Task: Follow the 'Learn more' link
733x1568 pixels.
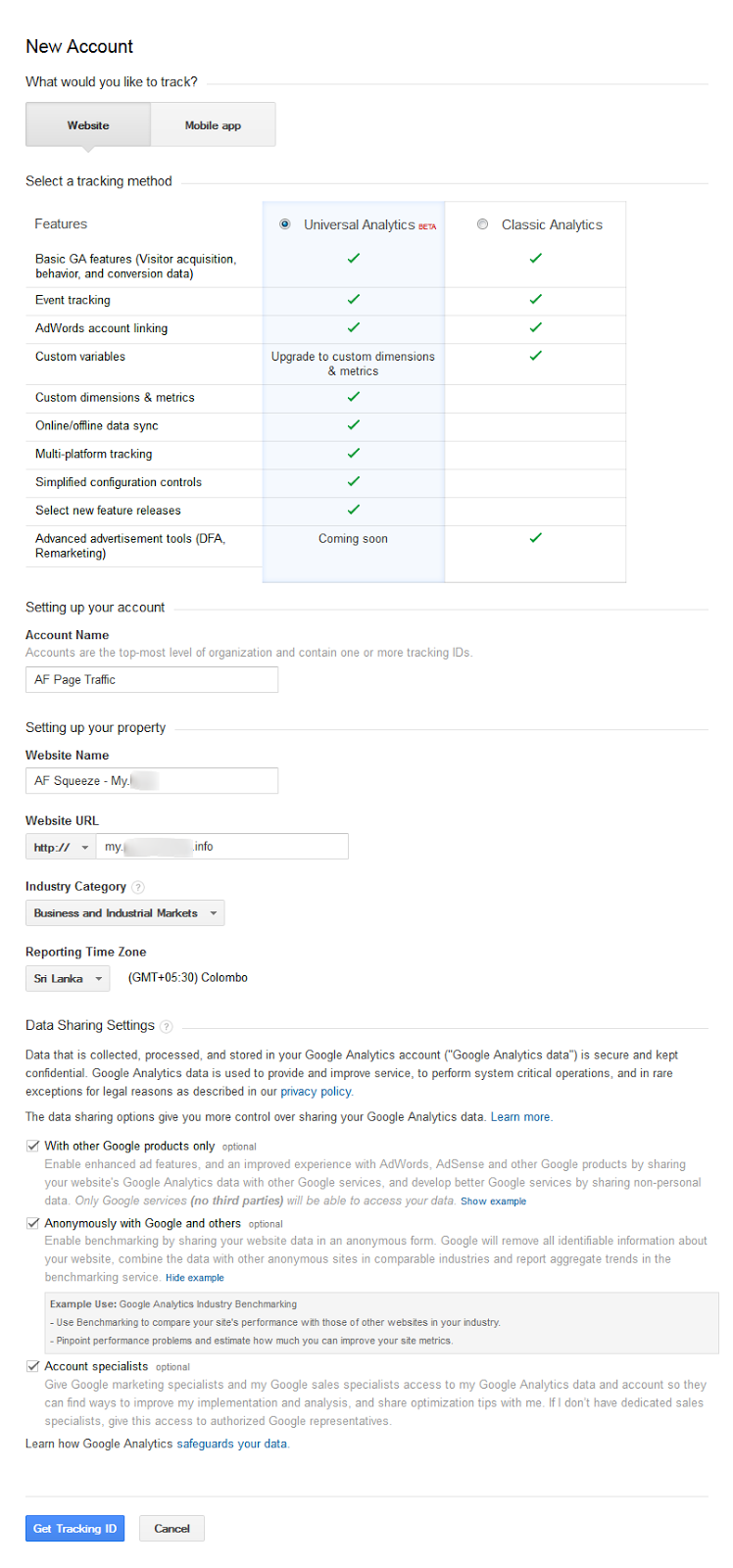Action: pyautogui.click(x=520, y=1117)
